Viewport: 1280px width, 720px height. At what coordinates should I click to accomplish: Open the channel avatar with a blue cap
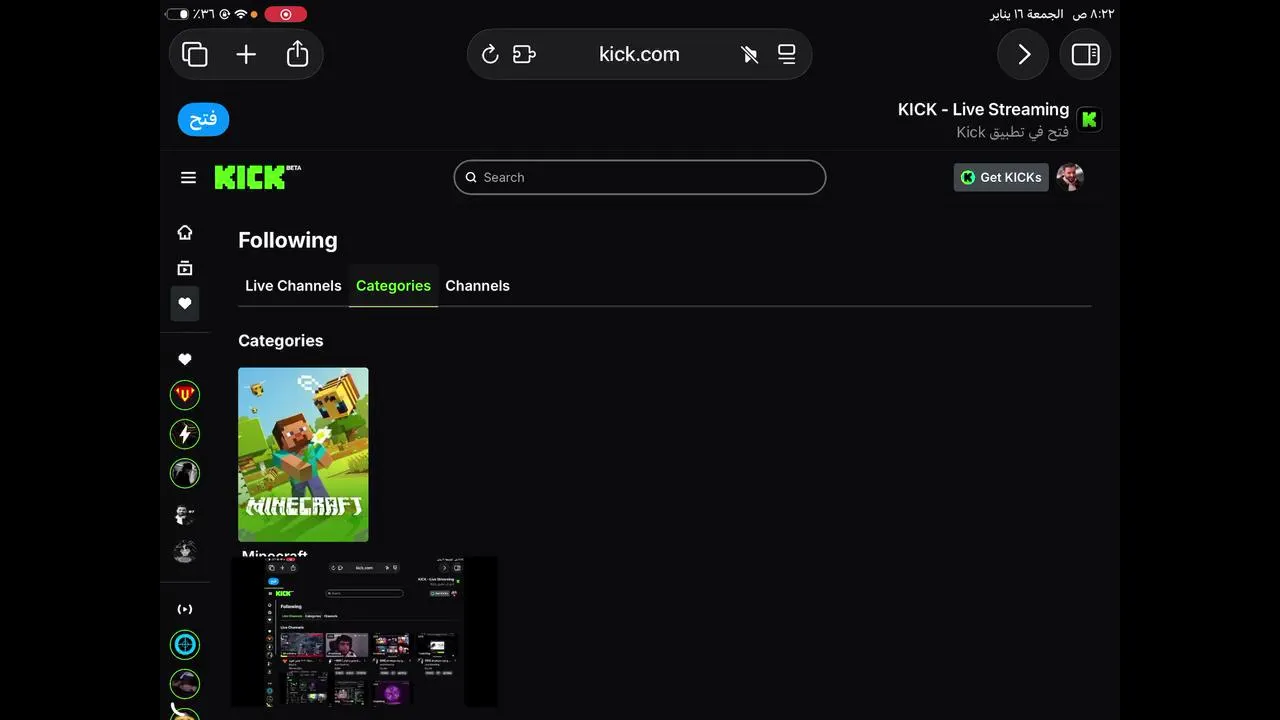185,684
